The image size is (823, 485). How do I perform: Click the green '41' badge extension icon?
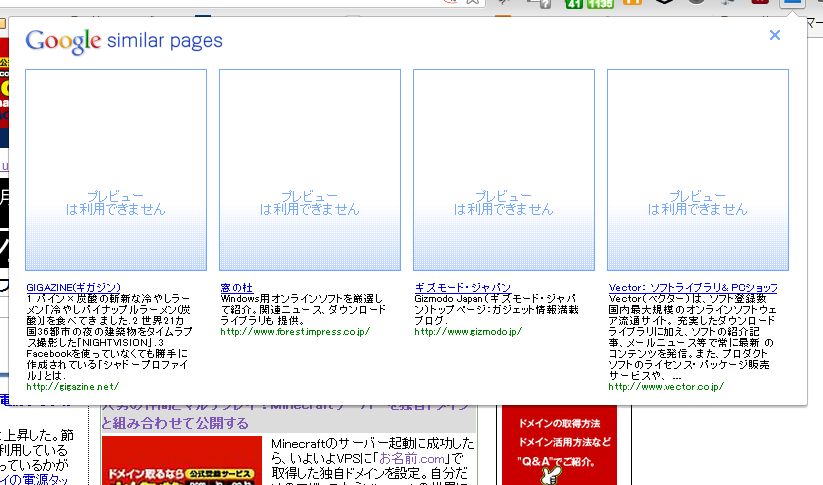point(574,3)
